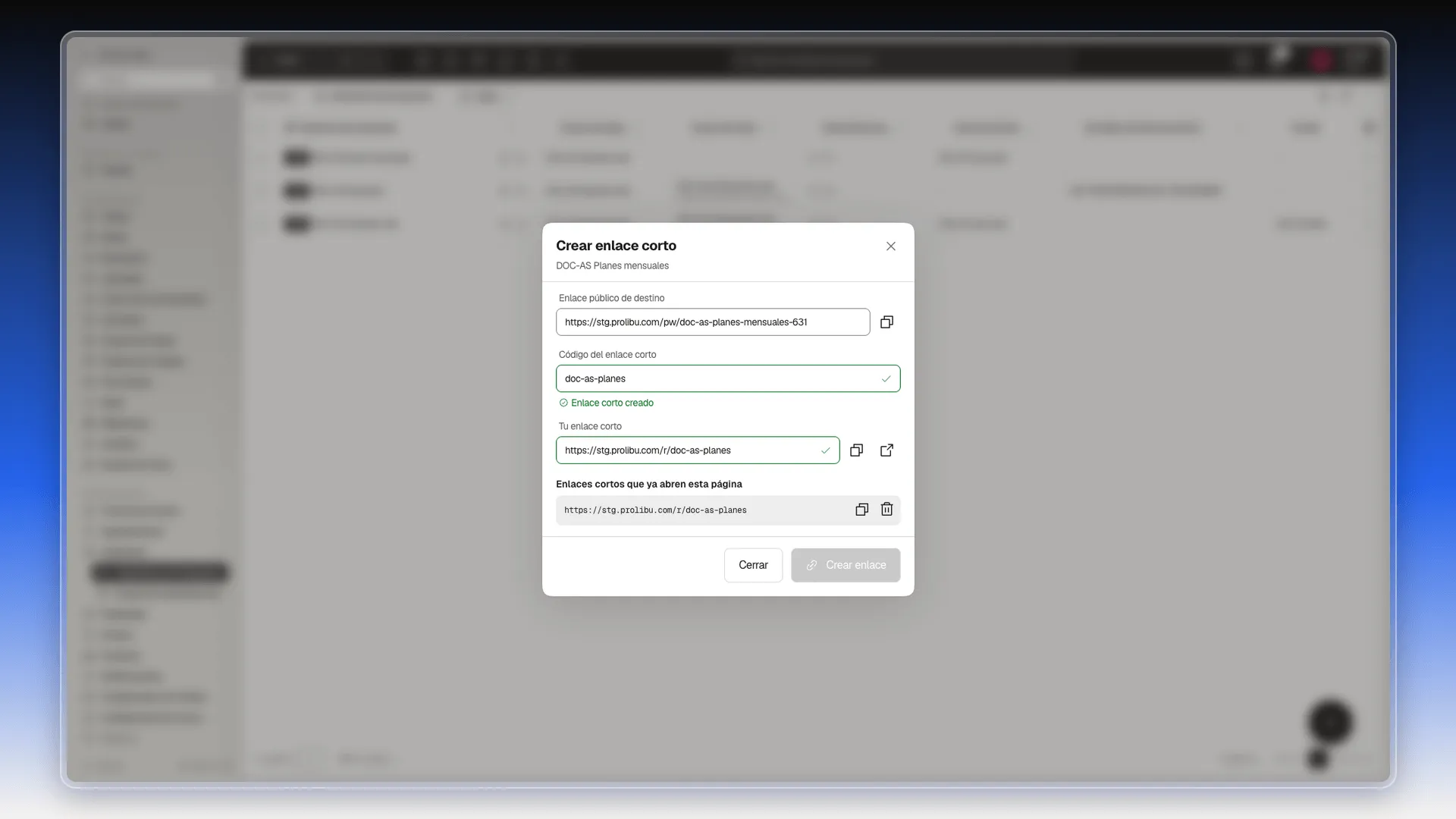
Task: Copy the listed existing short link
Action: pos(861,510)
